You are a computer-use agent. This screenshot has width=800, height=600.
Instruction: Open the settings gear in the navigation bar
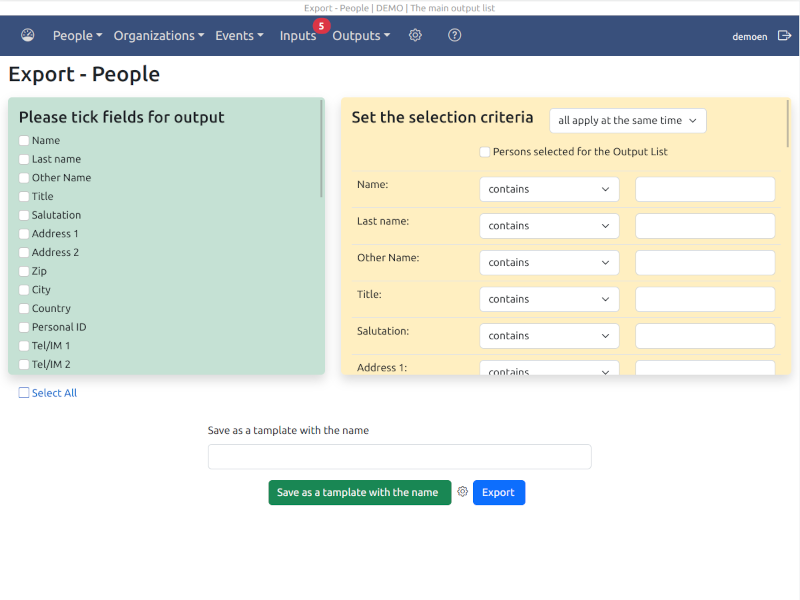(x=415, y=35)
